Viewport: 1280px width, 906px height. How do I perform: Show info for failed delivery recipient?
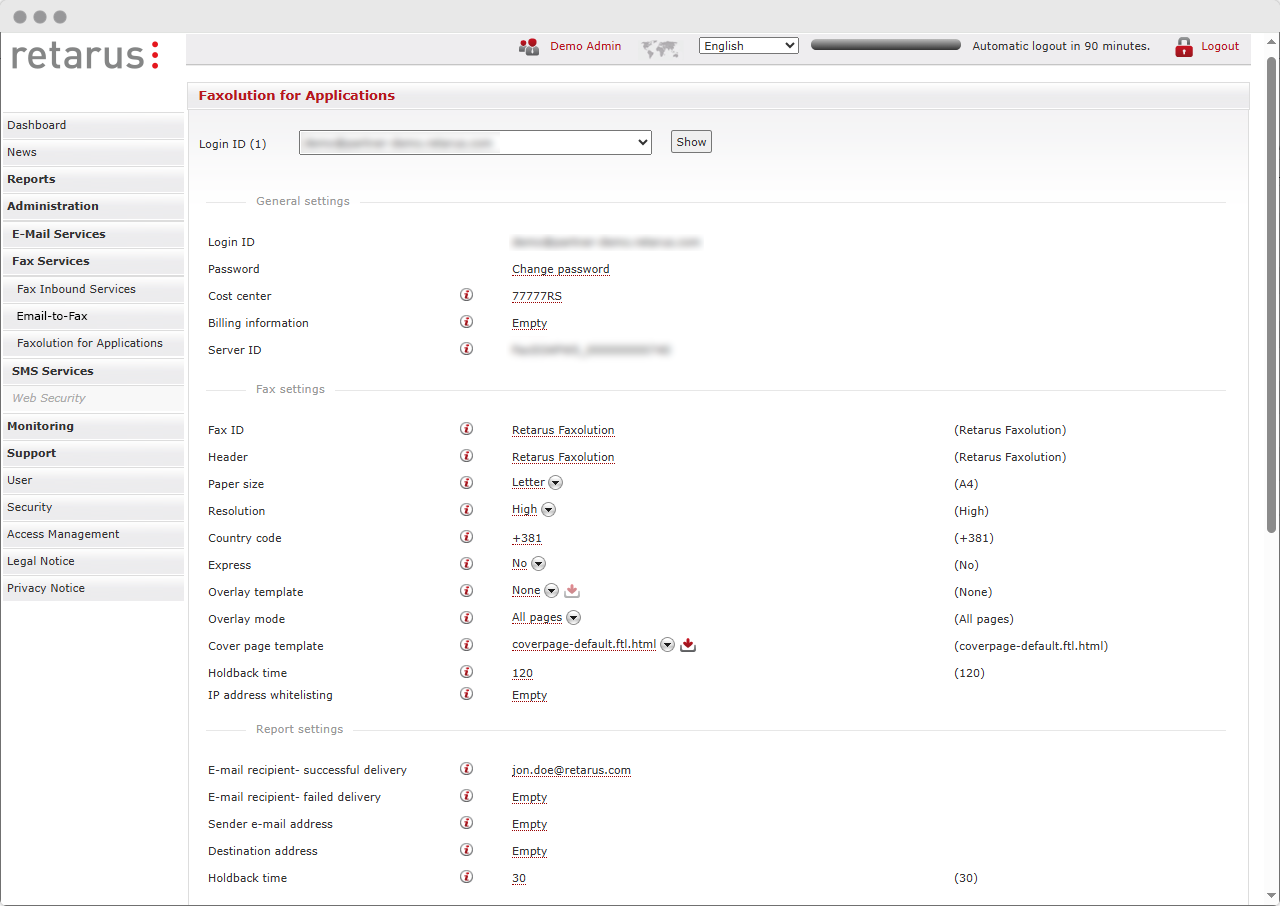(x=466, y=796)
